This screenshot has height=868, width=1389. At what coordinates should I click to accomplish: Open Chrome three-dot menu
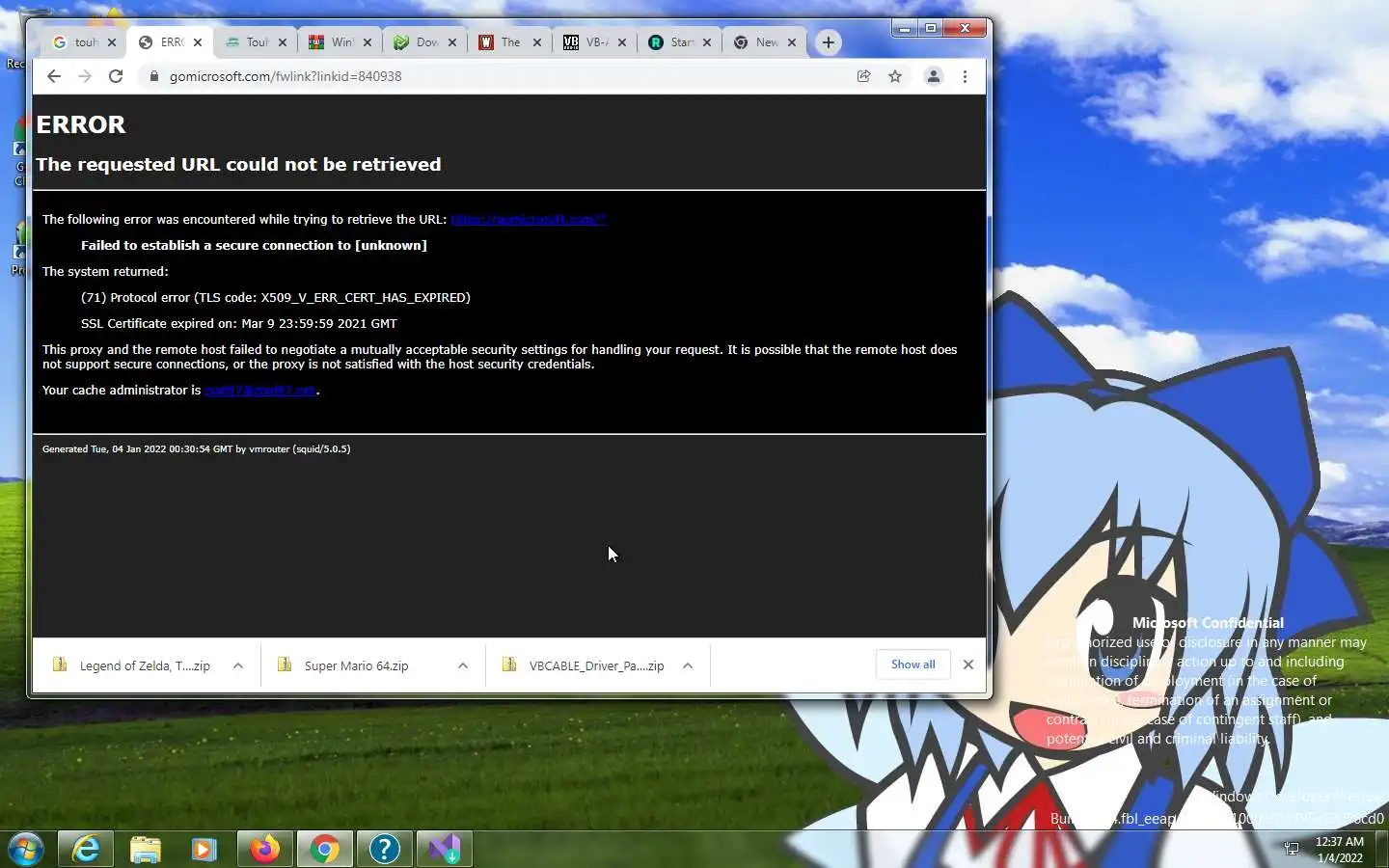965,76
